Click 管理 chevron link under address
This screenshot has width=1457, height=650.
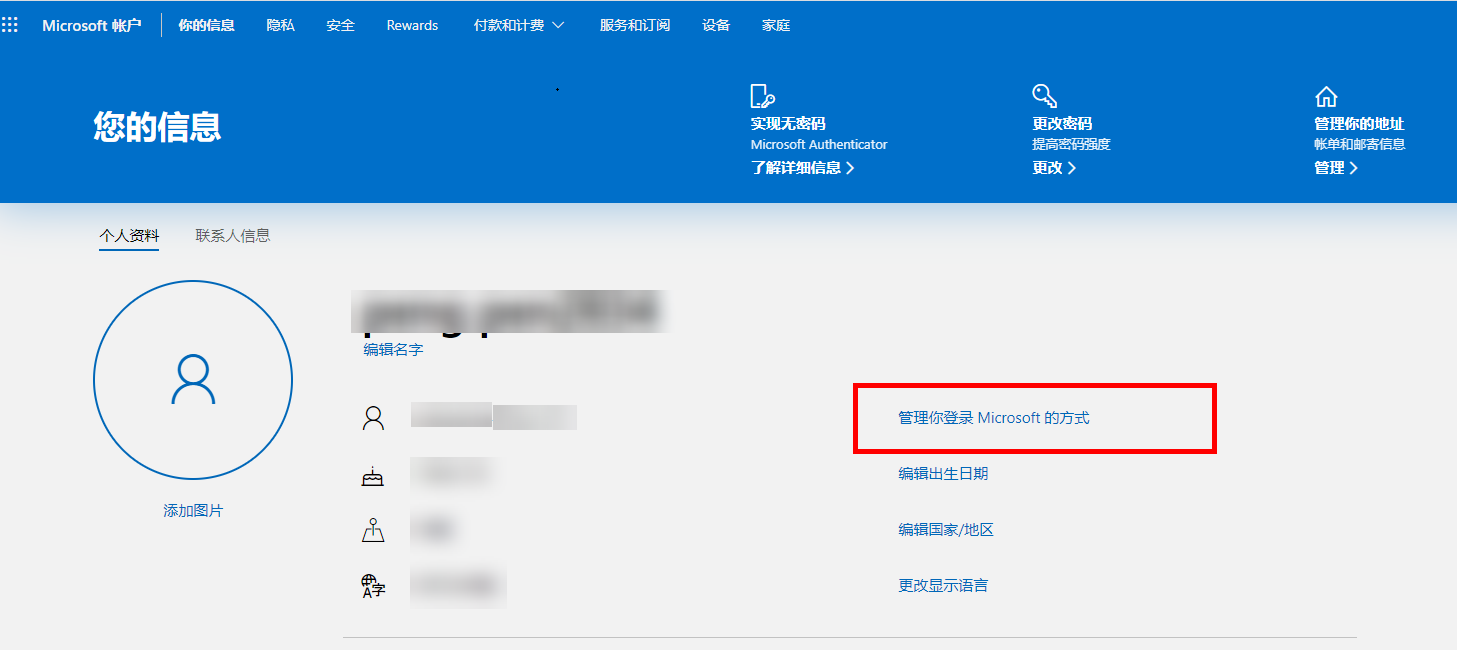(1336, 168)
